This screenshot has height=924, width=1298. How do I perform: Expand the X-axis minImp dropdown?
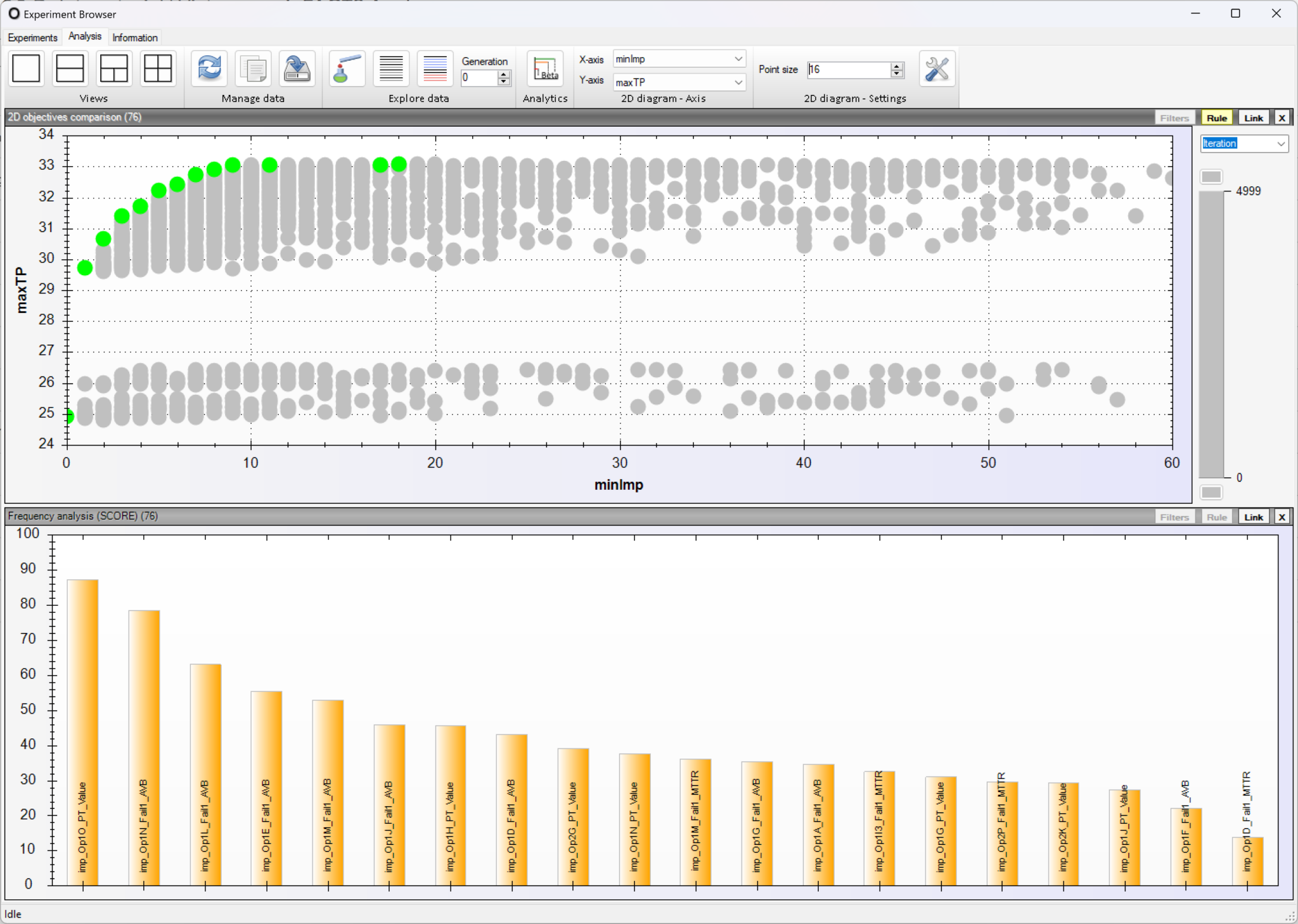point(738,59)
